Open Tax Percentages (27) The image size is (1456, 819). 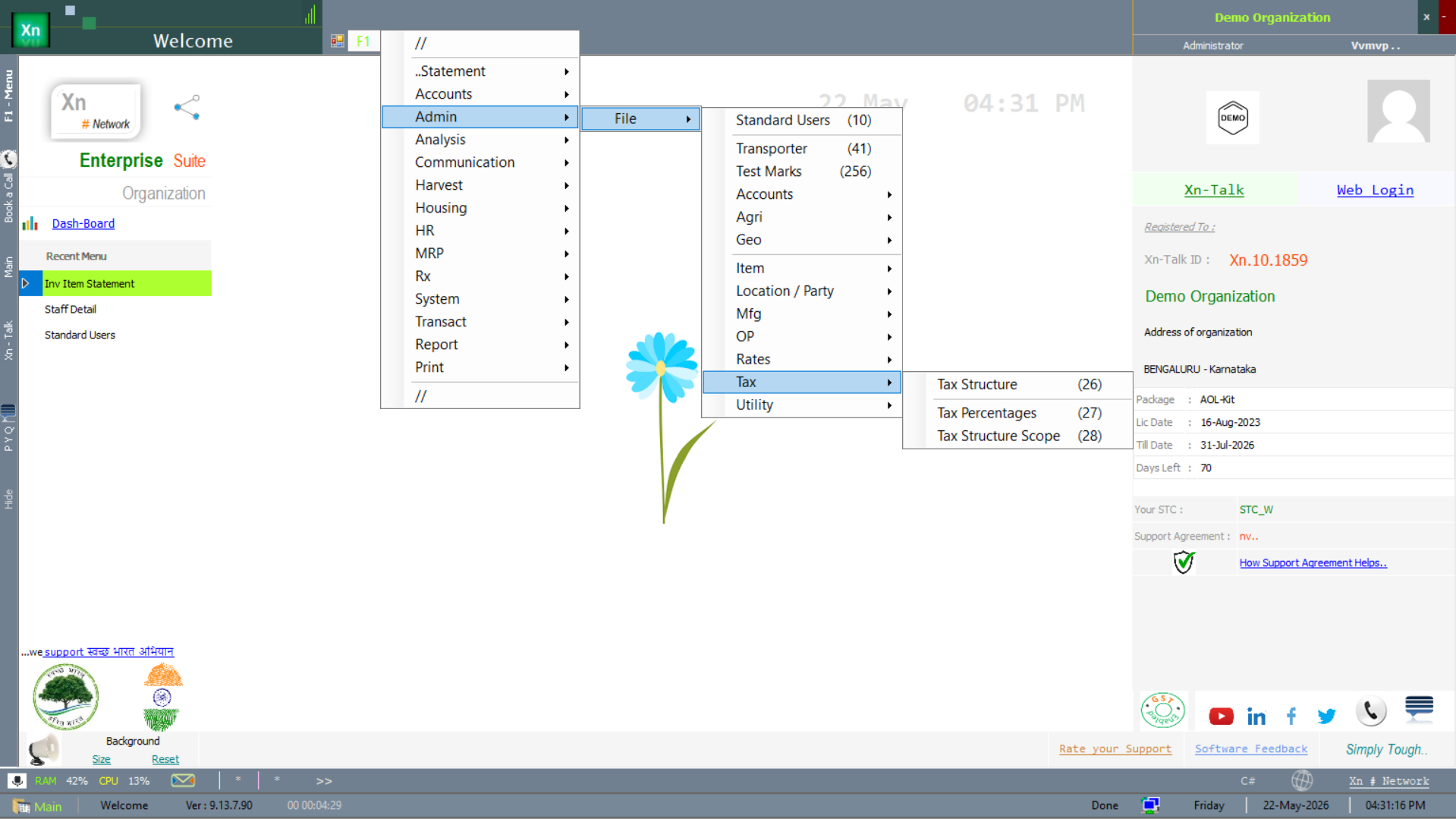point(1017,413)
